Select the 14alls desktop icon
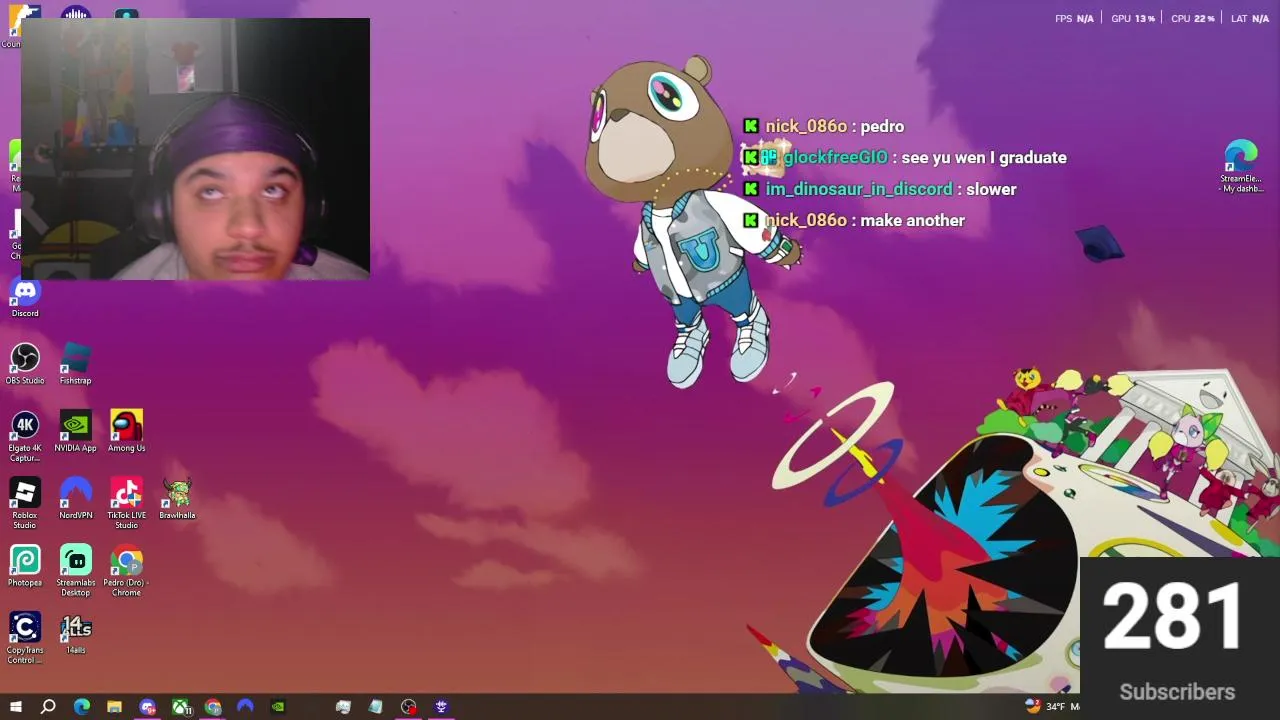The height and width of the screenshot is (720, 1280). [x=76, y=634]
